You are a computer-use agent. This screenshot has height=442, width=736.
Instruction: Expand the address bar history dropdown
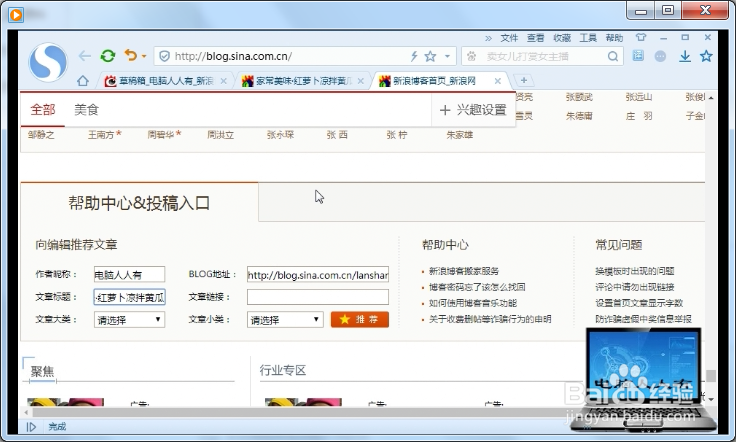click(447, 56)
